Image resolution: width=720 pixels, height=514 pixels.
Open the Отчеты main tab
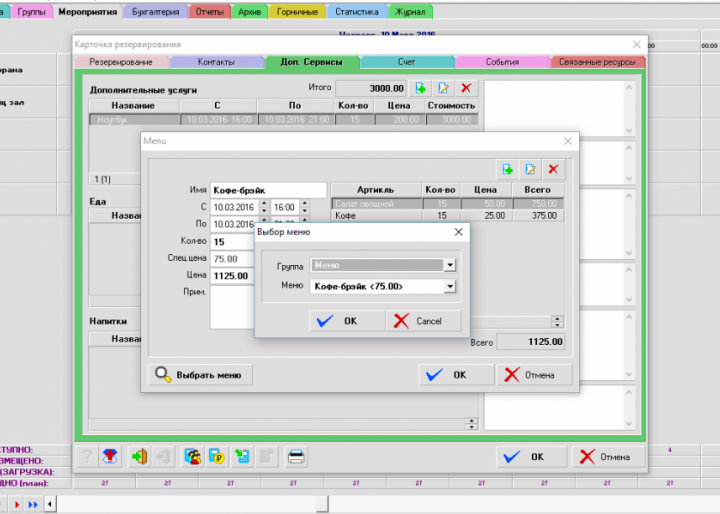(x=209, y=12)
